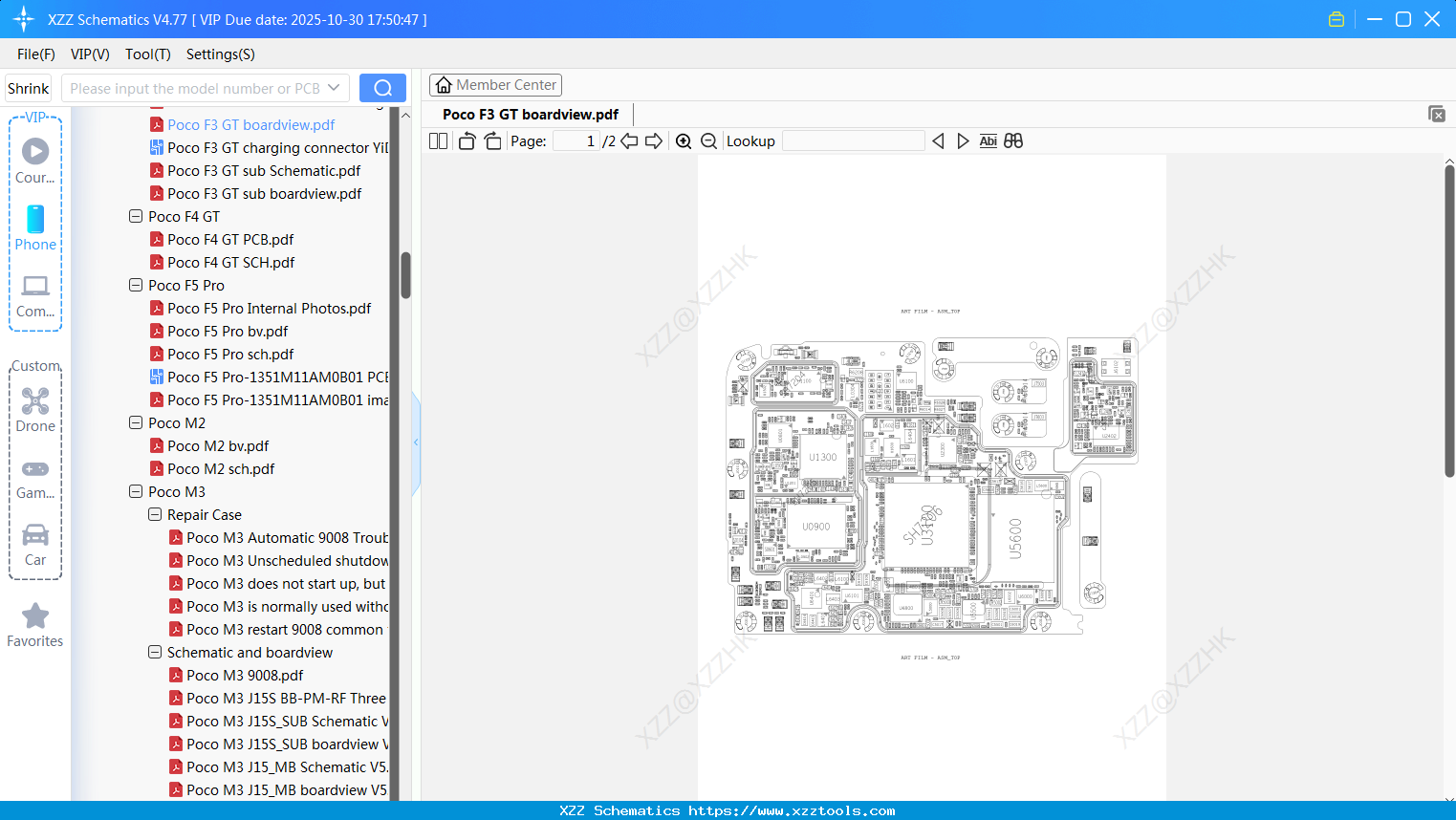Toggle the Abi whole-word match option
Viewport: 1456px width, 820px height.
[x=988, y=140]
